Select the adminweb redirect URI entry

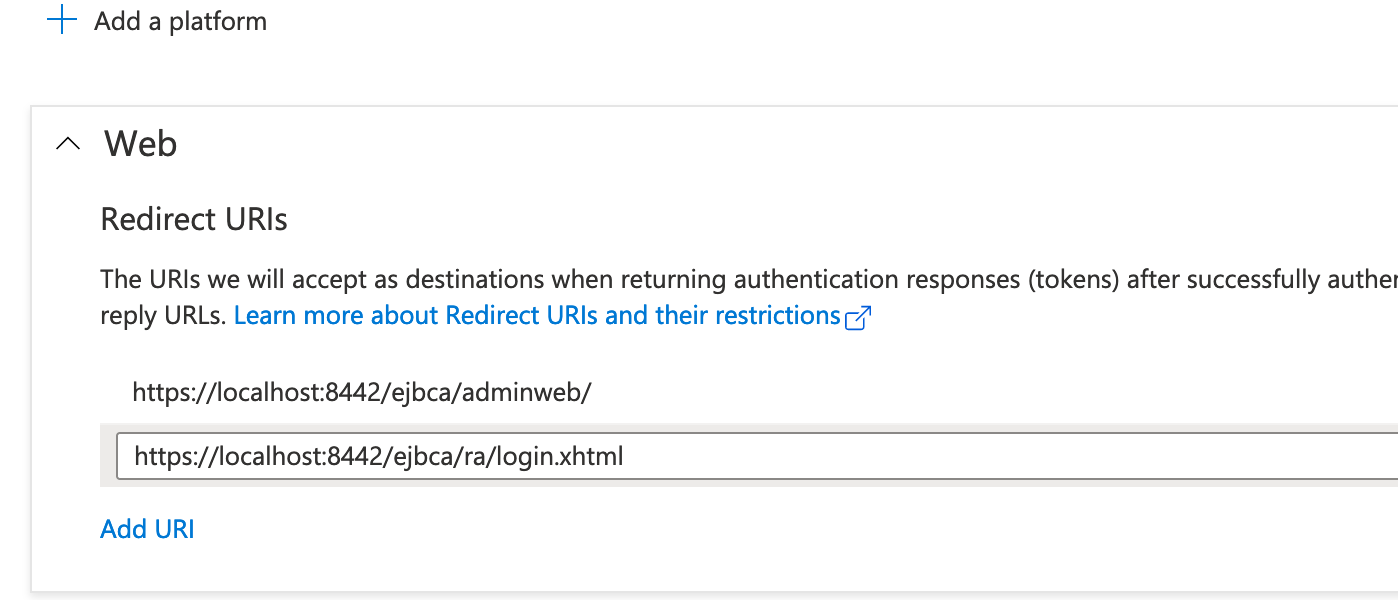click(x=361, y=392)
